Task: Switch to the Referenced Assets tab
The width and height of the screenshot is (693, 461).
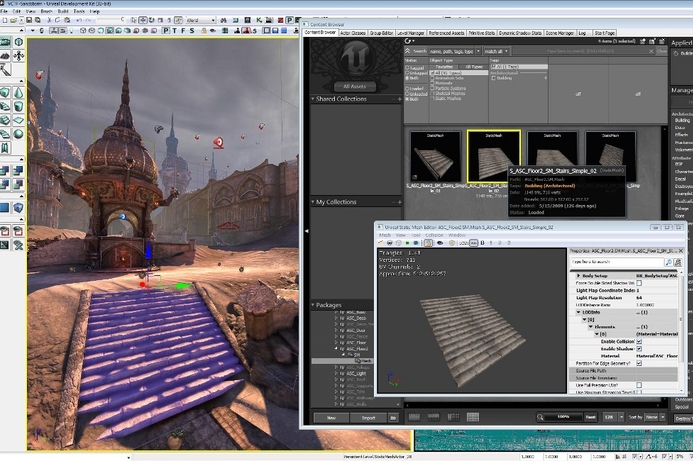Action: (x=446, y=33)
